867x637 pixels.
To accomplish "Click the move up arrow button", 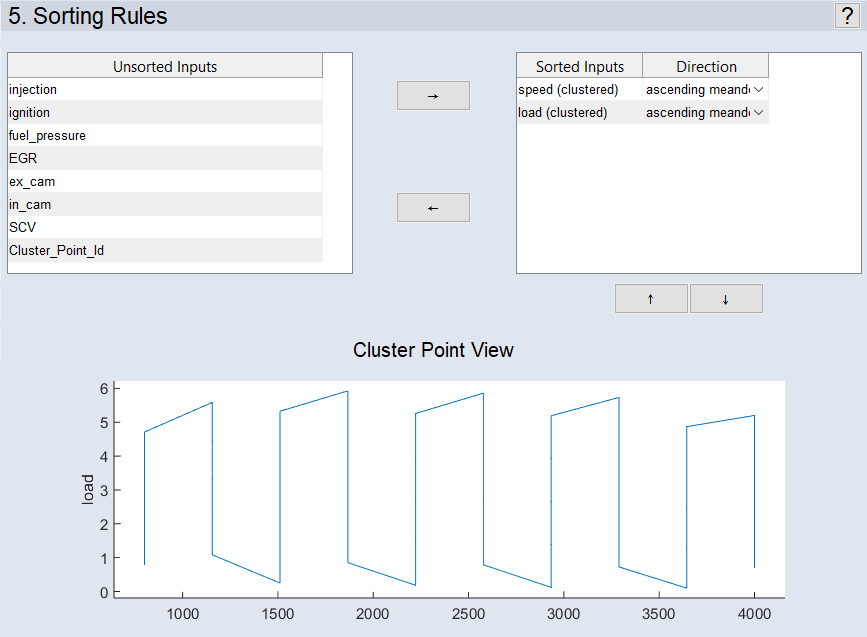I will pos(651,299).
